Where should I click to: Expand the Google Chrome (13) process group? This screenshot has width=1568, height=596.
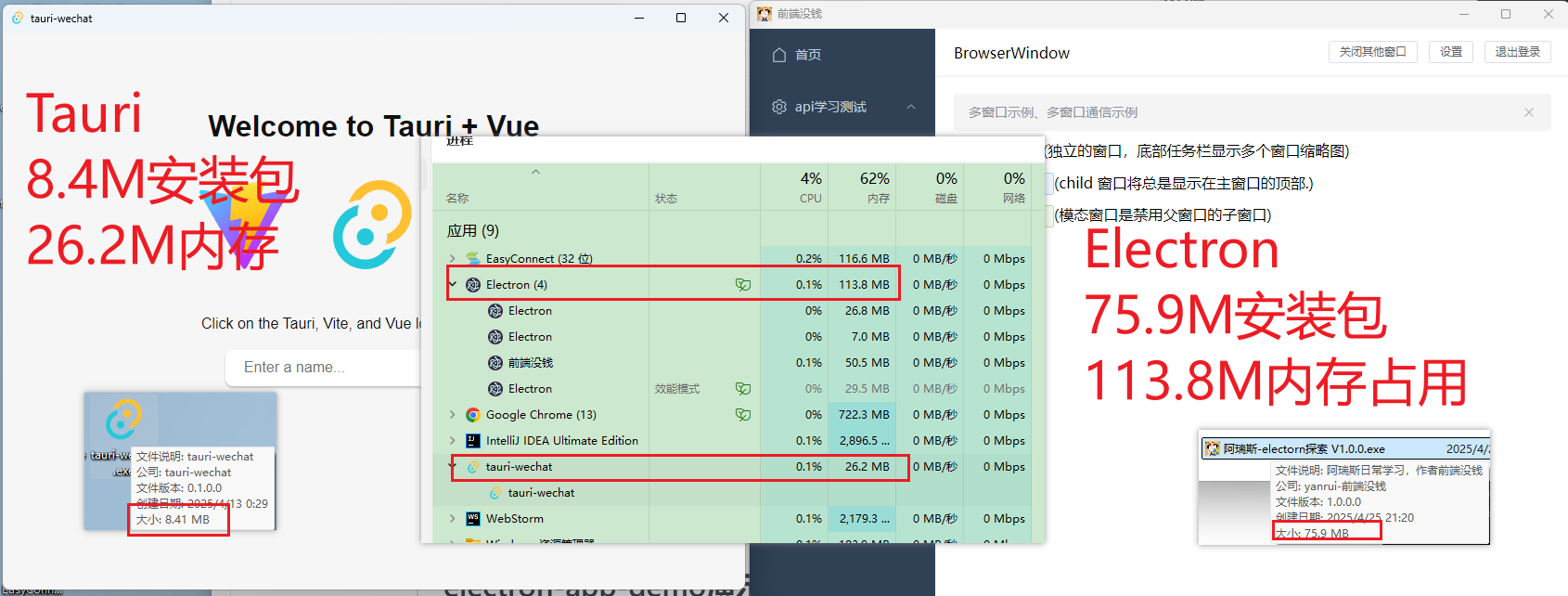click(452, 415)
